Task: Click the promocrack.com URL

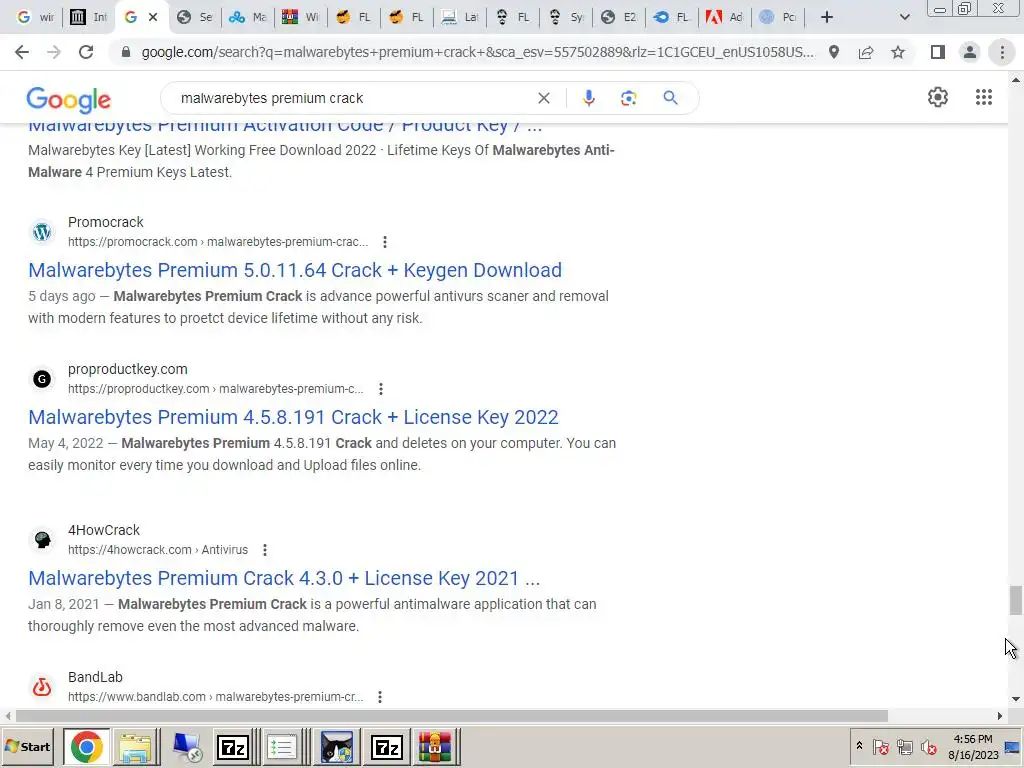Action: [218, 242]
